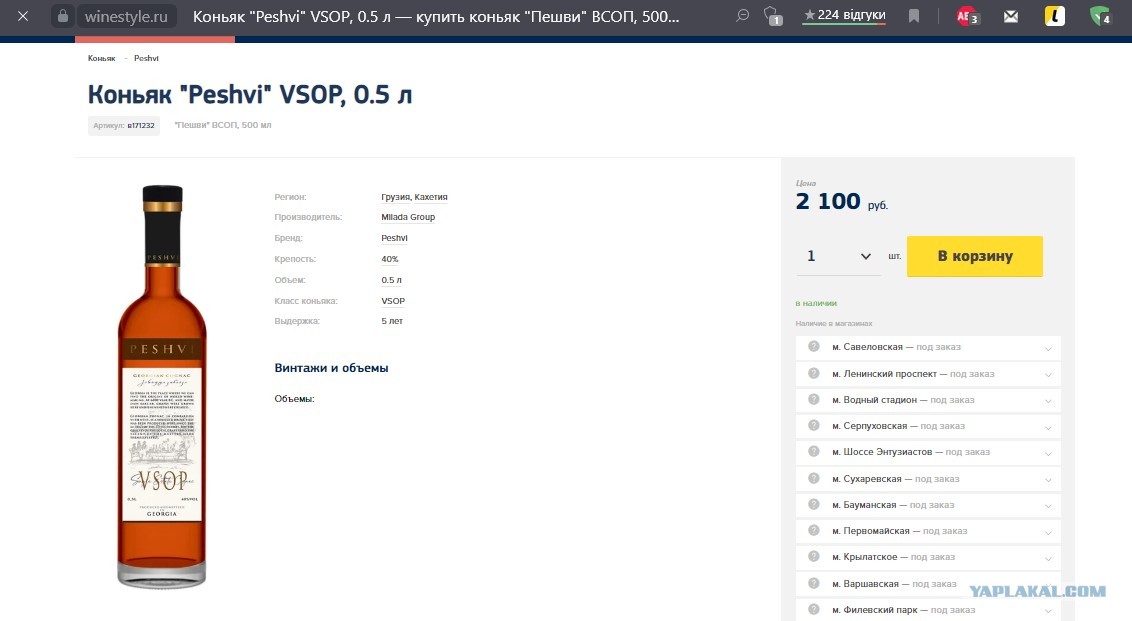The height and width of the screenshot is (621, 1132).
Task: Click the Peshvi VSOP bottle image
Action: pos(162,386)
